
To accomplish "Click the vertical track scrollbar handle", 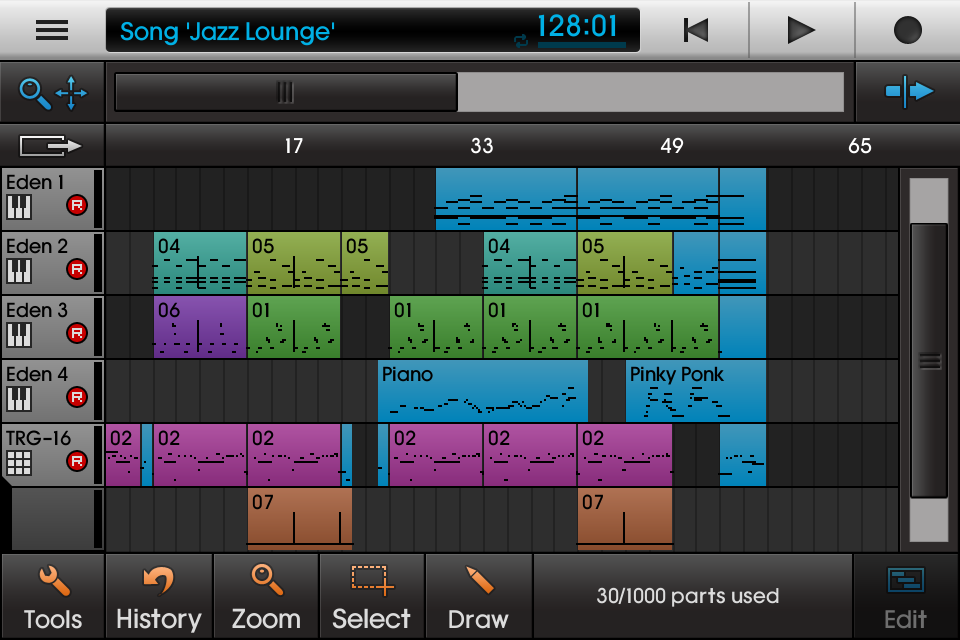I will click(x=929, y=361).
